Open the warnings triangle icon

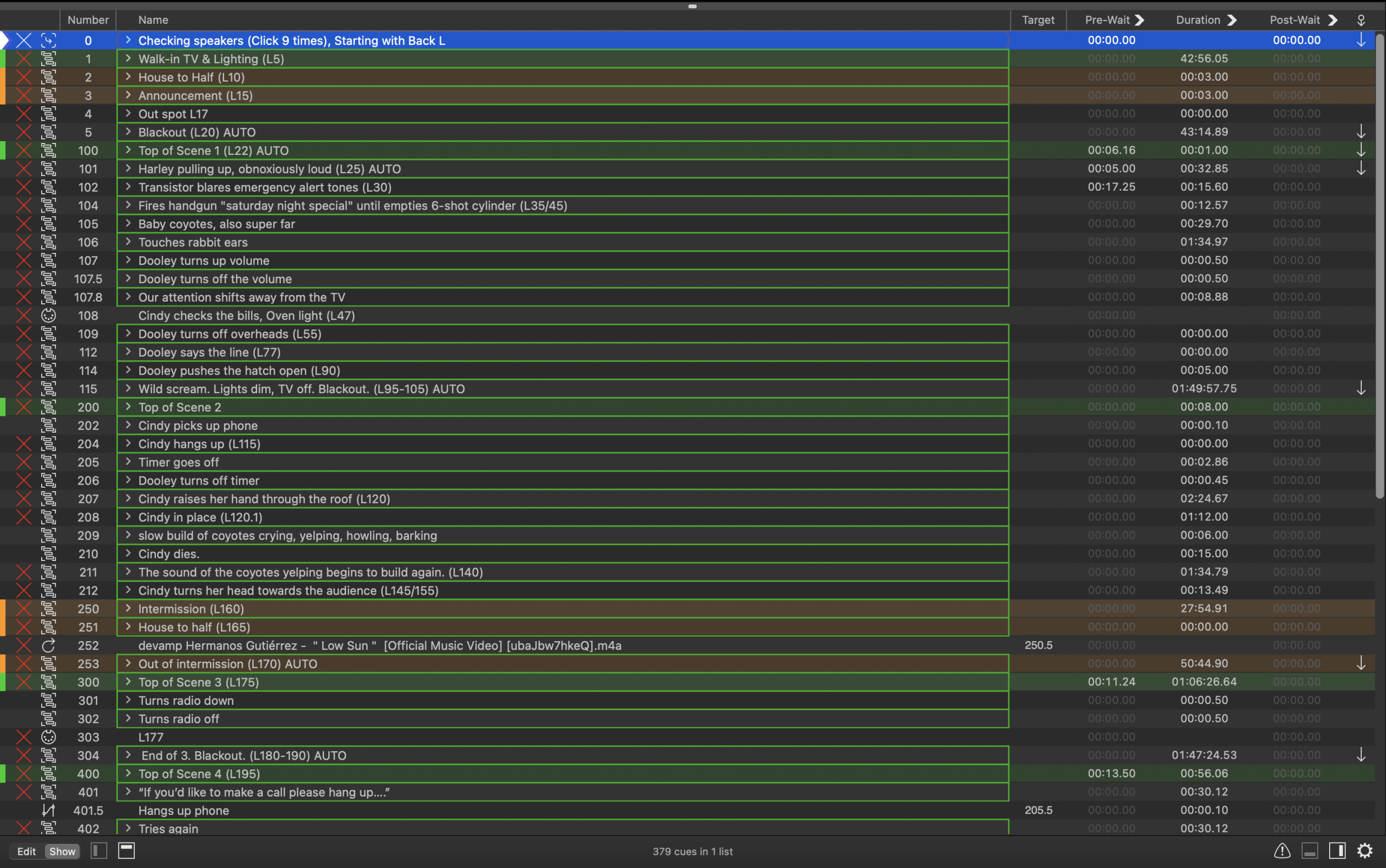(1282, 850)
